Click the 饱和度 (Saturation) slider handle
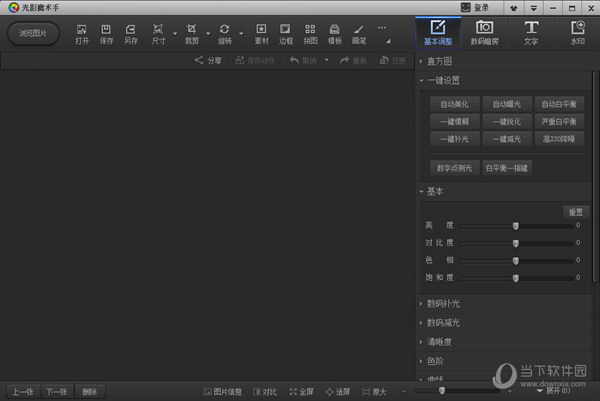Screen dimensions: 600x401 pos(516,278)
